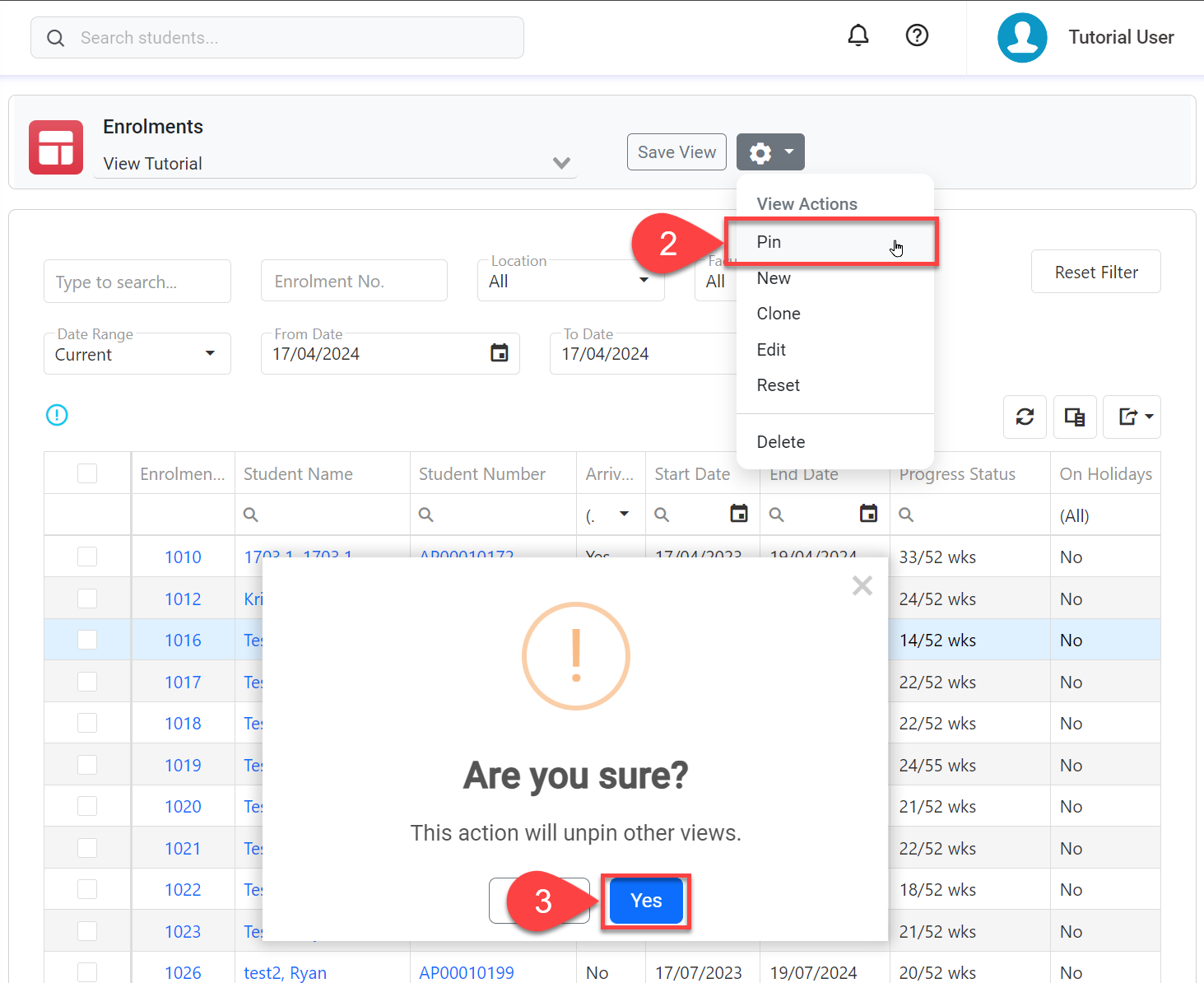Open the End Date column filter calendar
The height and width of the screenshot is (983, 1204).
pyautogui.click(x=868, y=514)
